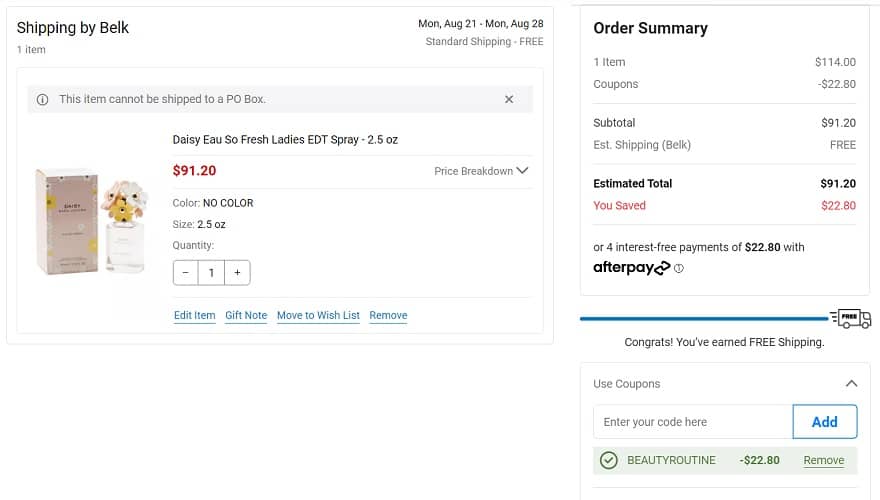Image resolution: width=880 pixels, height=500 pixels.
Task: Collapse the Use Coupons section
Action: point(851,383)
